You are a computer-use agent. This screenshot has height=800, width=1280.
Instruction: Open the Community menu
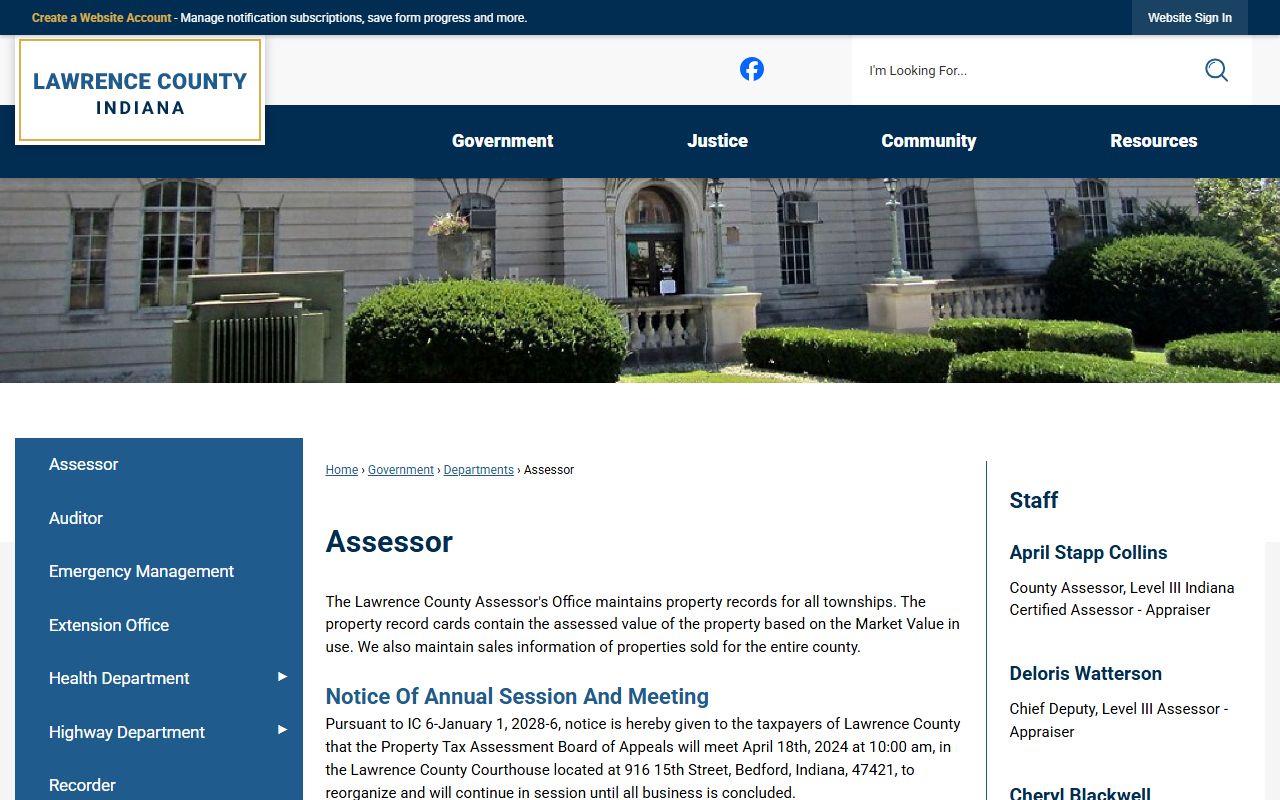(928, 141)
